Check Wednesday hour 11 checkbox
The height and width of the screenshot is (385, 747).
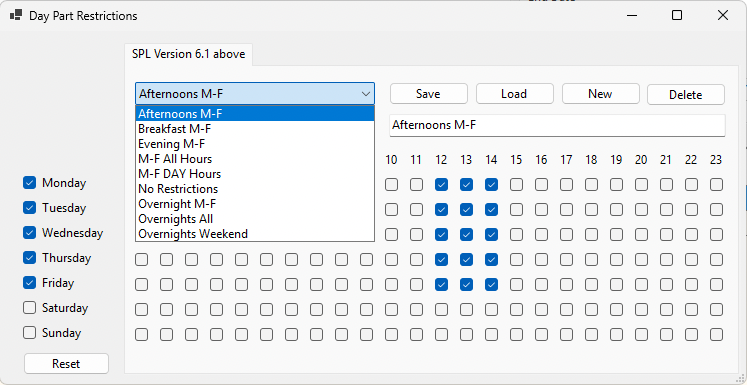tap(416, 234)
